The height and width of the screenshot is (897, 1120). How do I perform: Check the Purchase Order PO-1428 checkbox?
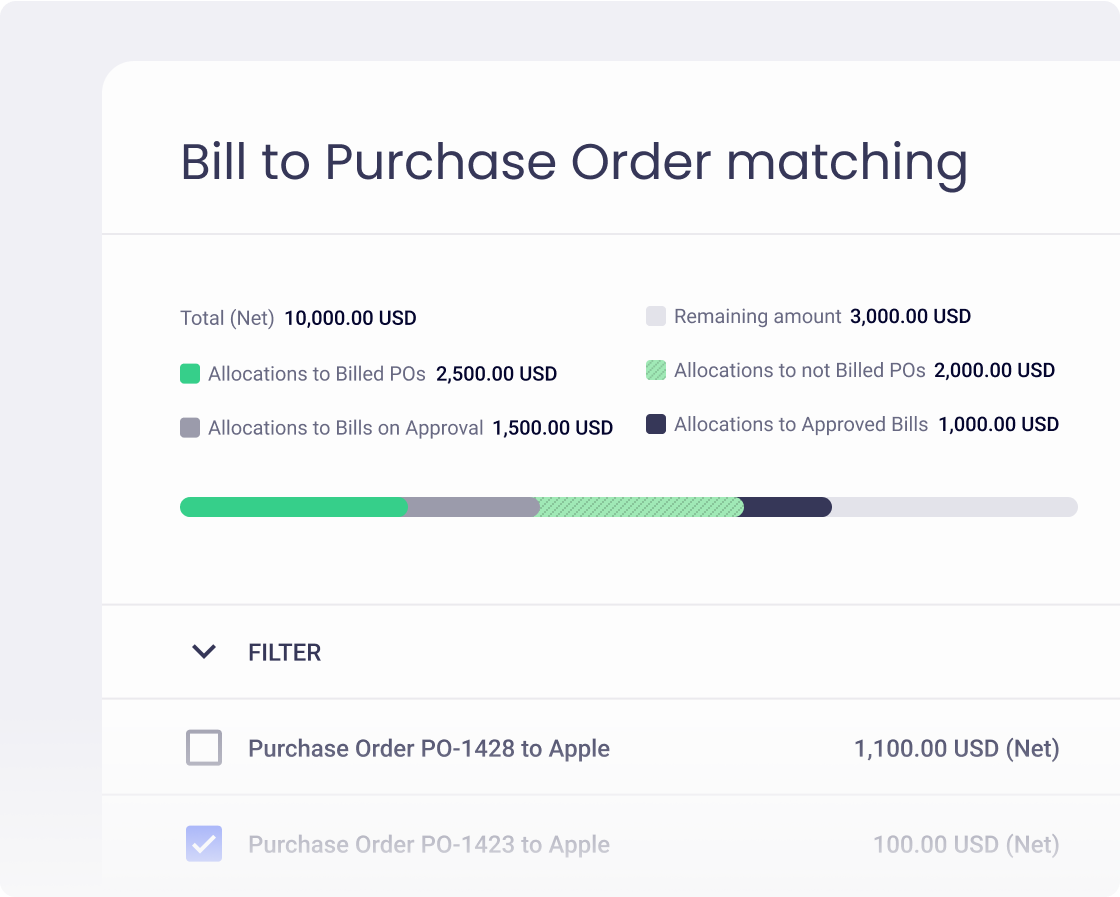[204, 747]
